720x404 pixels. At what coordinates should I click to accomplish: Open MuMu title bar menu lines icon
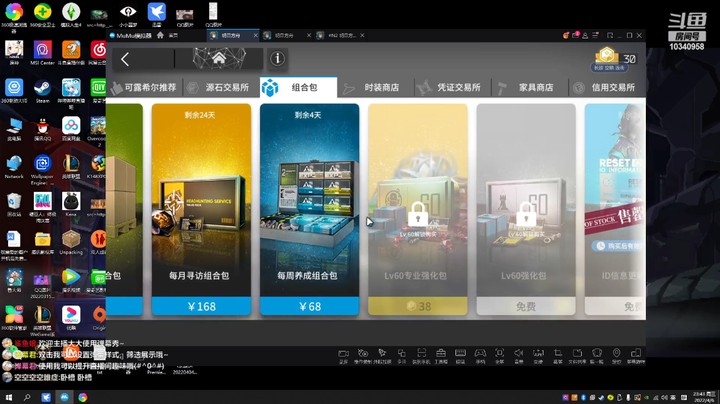(x=595, y=35)
